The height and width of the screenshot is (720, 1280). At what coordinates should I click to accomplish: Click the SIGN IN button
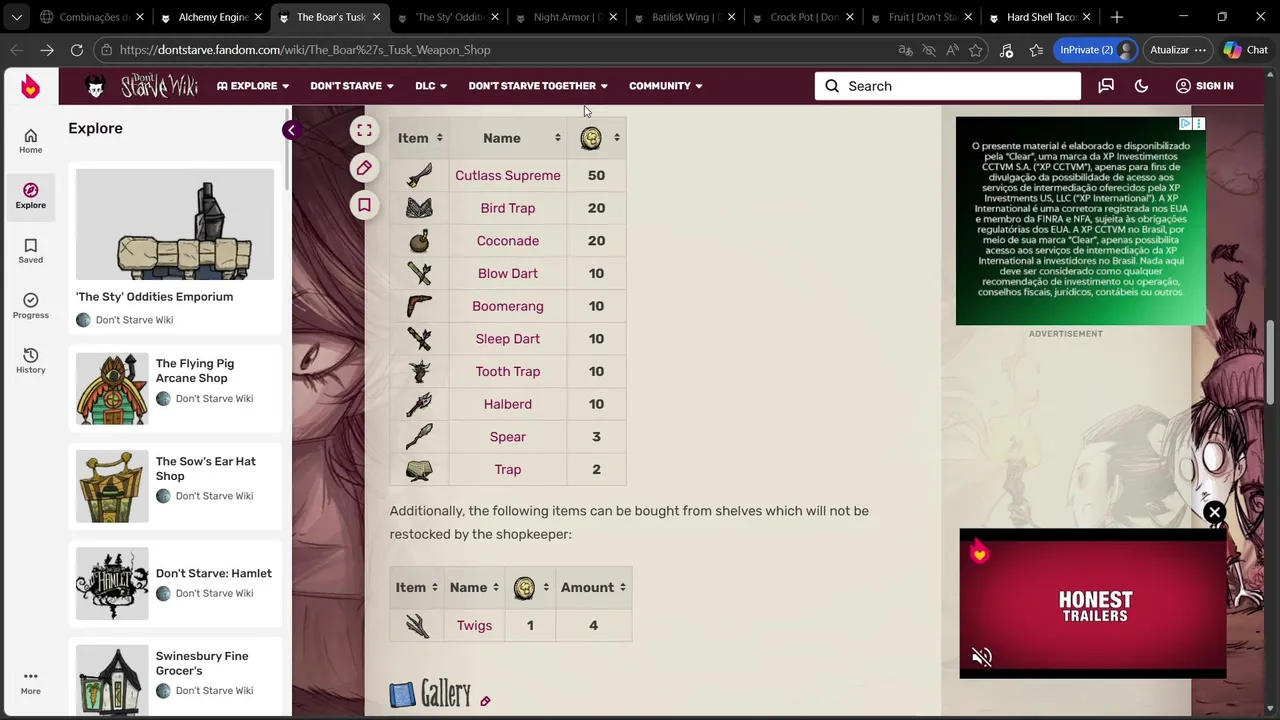tap(1204, 86)
